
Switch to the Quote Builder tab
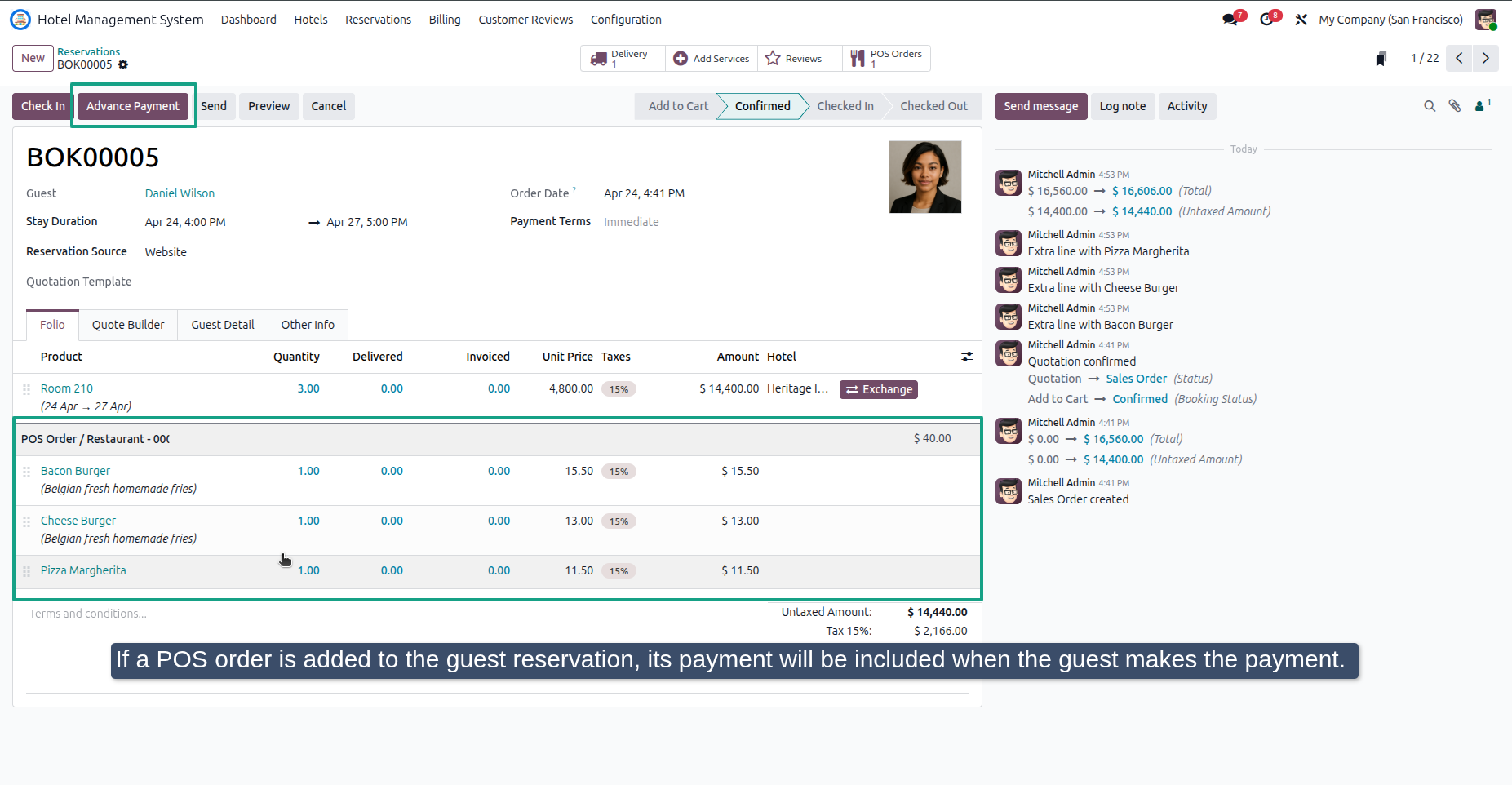click(128, 325)
